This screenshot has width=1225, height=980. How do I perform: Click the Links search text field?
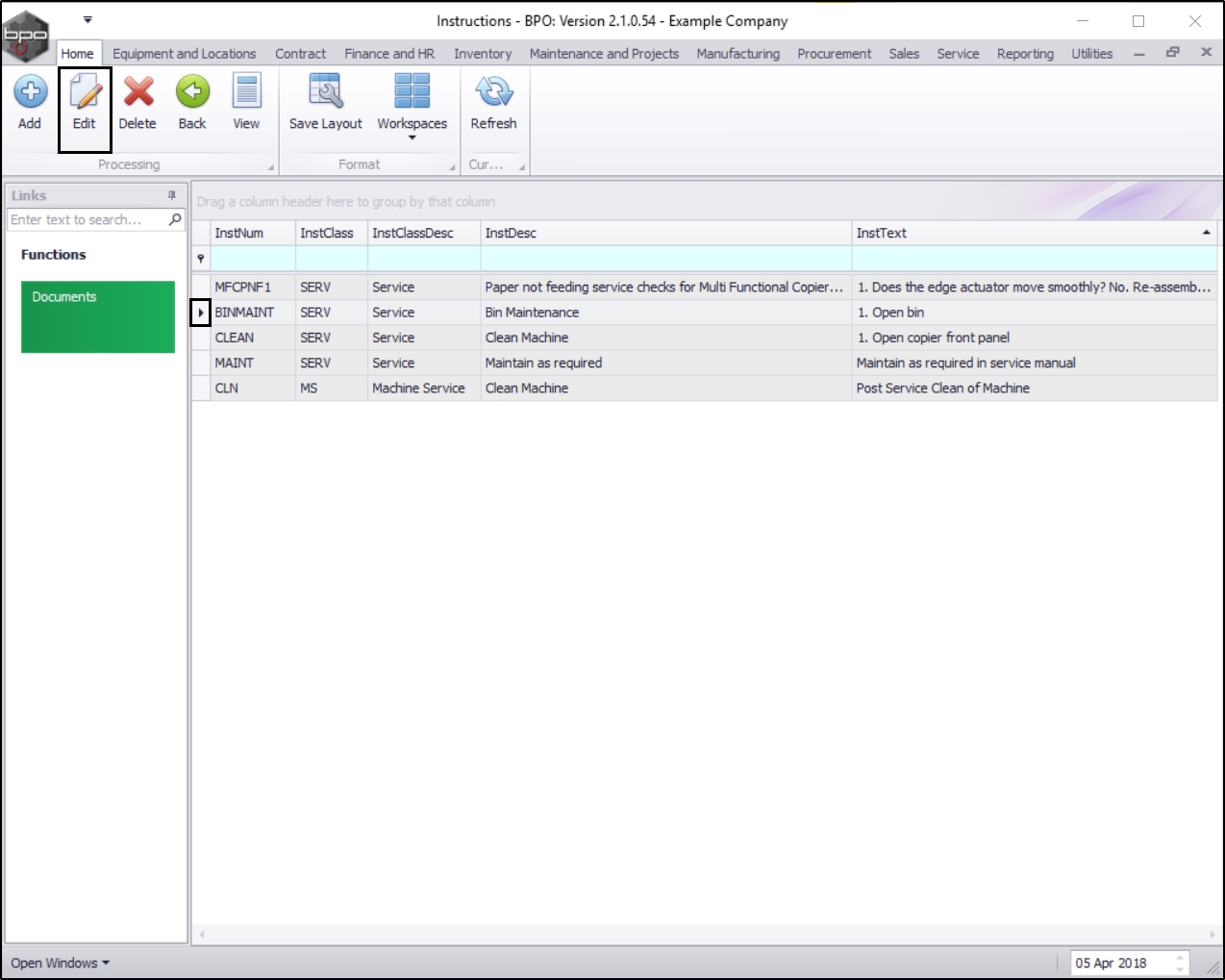pos(87,219)
